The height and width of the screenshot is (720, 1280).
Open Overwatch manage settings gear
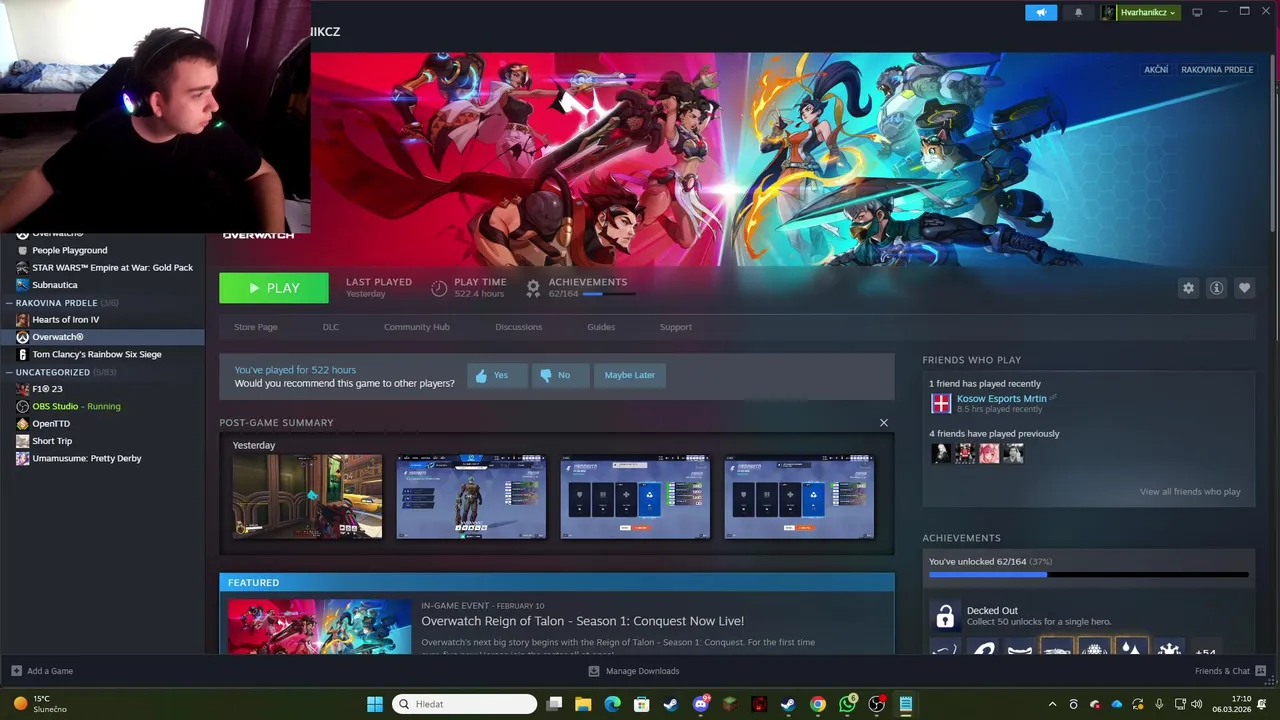pyautogui.click(x=1188, y=288)
